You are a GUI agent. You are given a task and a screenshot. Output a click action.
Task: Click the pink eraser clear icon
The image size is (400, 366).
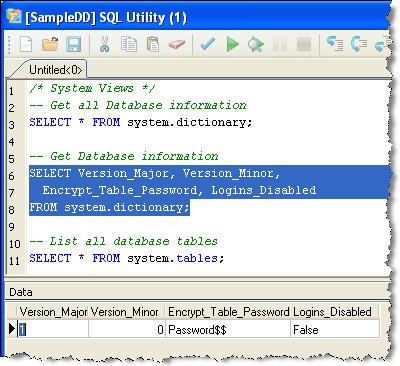(x=177, y=44)
